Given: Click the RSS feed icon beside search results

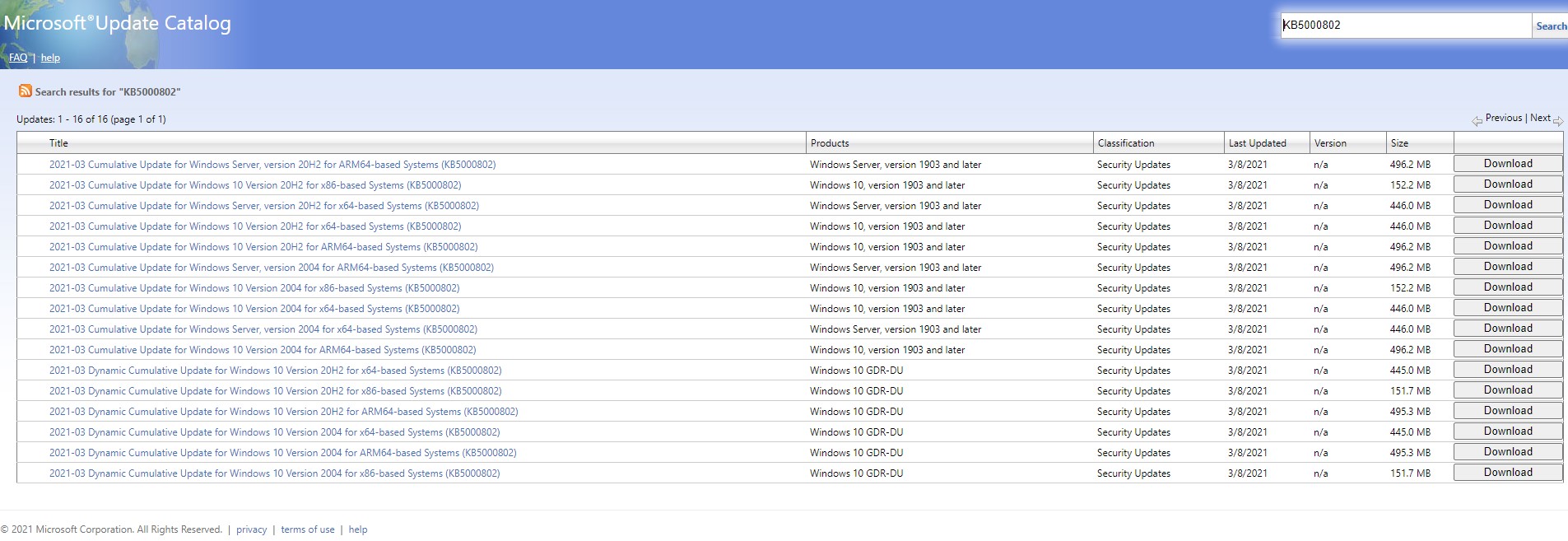Looking at the screenshot, I should (x=26, y=91).
